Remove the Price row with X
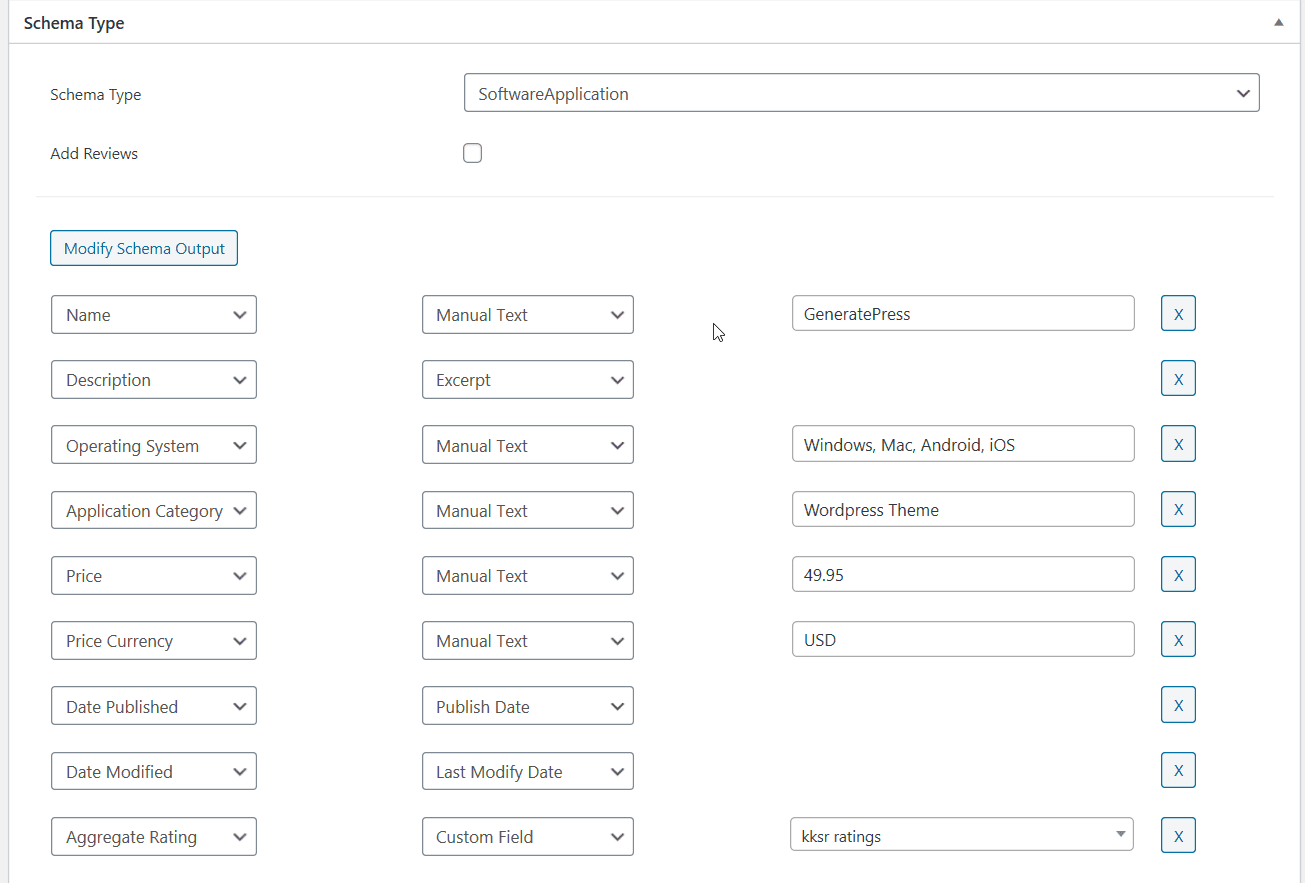 coord(1178,575)
